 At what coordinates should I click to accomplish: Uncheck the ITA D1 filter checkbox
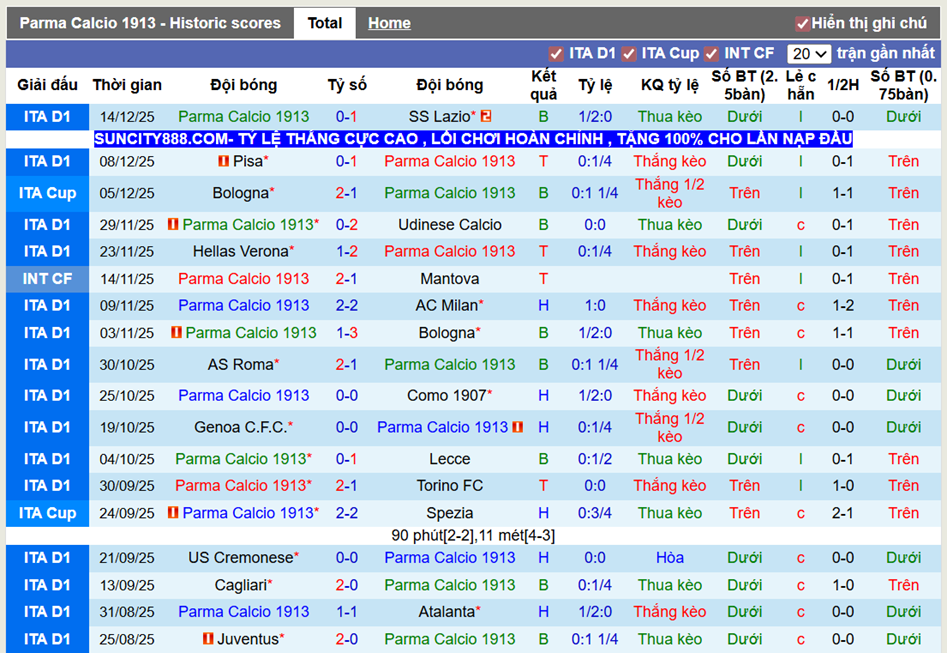(556, 54)
